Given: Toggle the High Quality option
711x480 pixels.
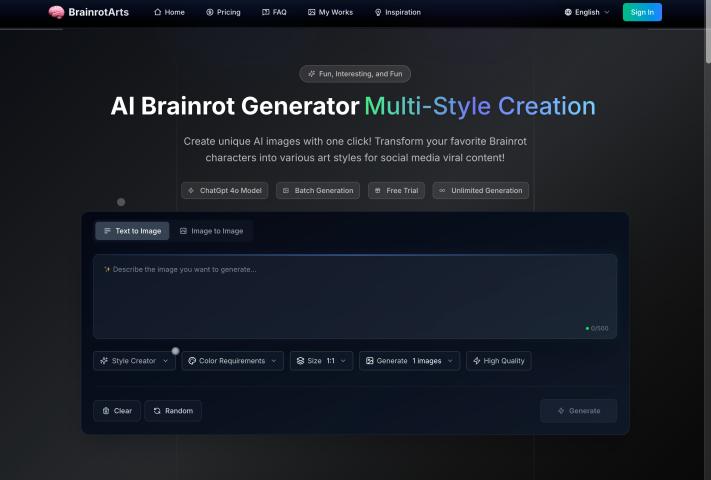Looking at the screenshot, I should [498, 361].
